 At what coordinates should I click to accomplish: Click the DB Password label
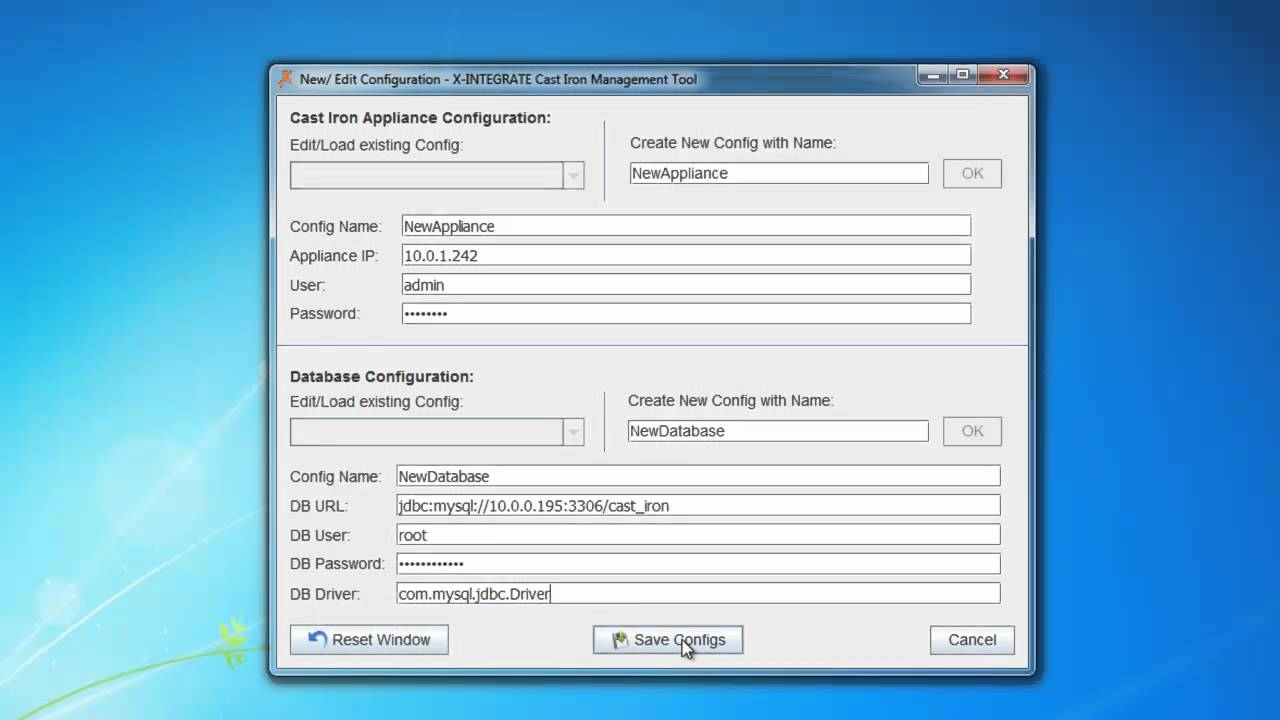(337, 564)
